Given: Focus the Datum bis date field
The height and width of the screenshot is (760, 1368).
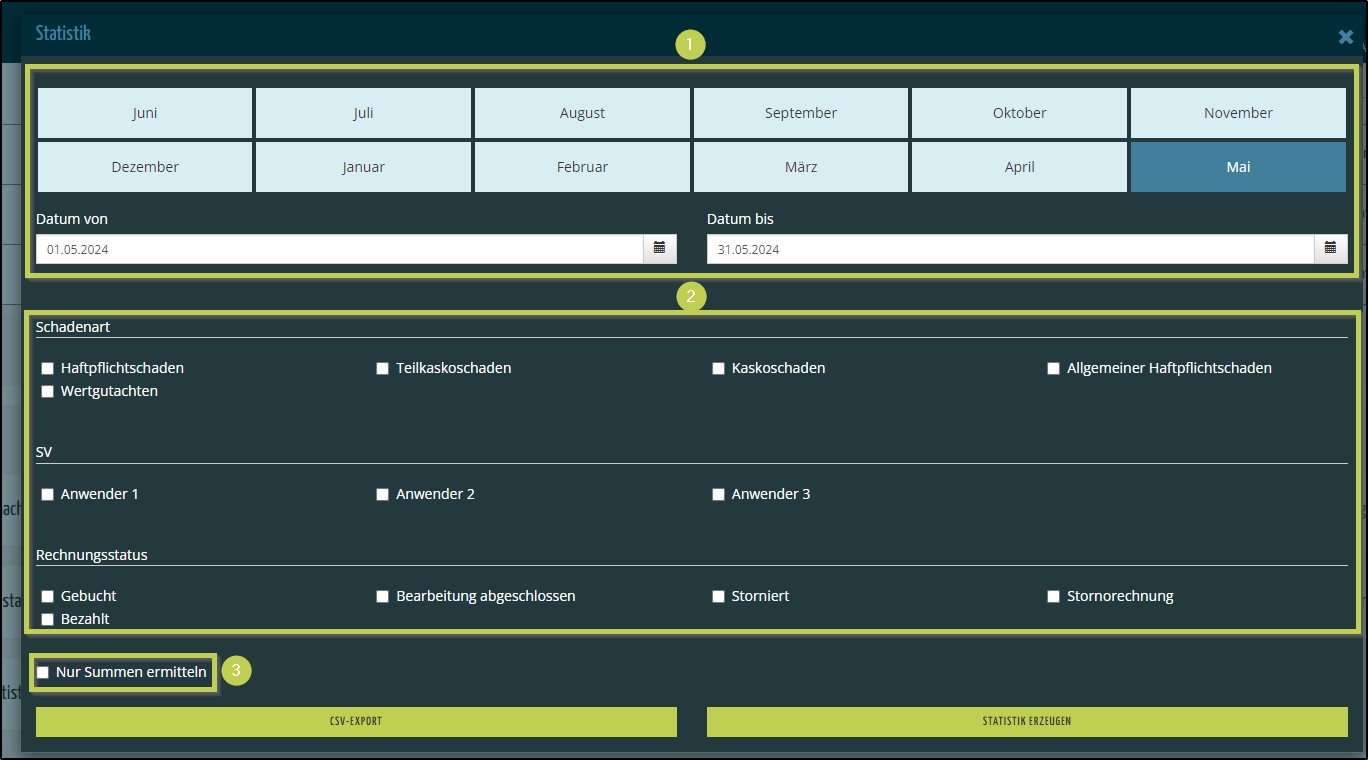Looking at the screenshot, I should (1010, 249).
